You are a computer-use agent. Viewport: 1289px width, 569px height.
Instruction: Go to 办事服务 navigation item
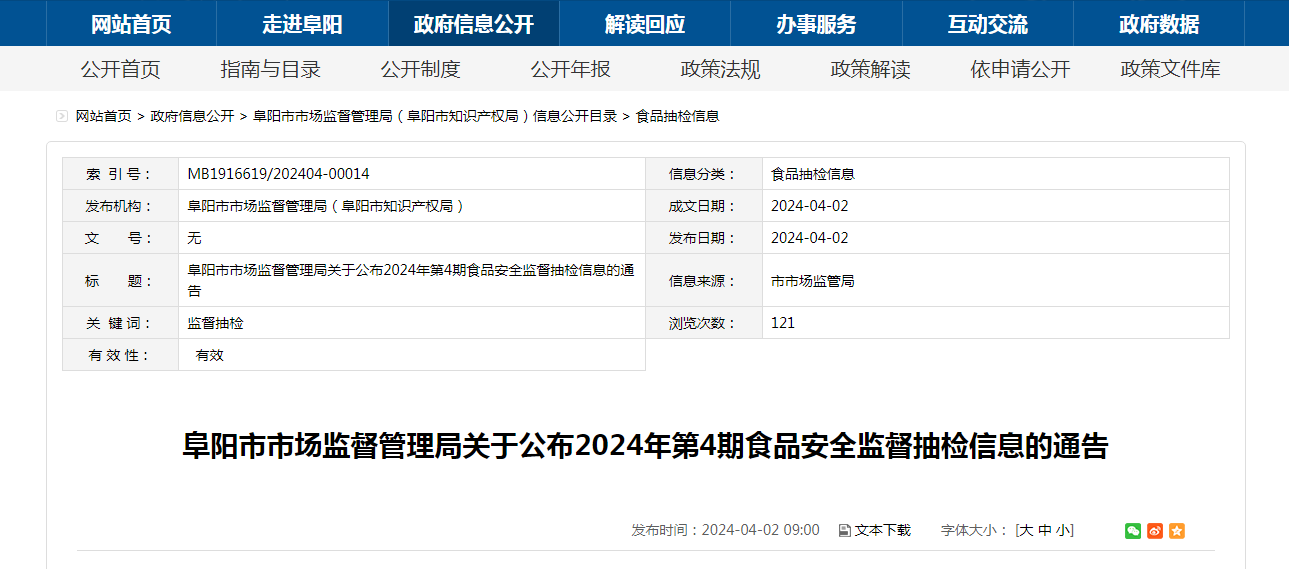(x=816, y=24)
